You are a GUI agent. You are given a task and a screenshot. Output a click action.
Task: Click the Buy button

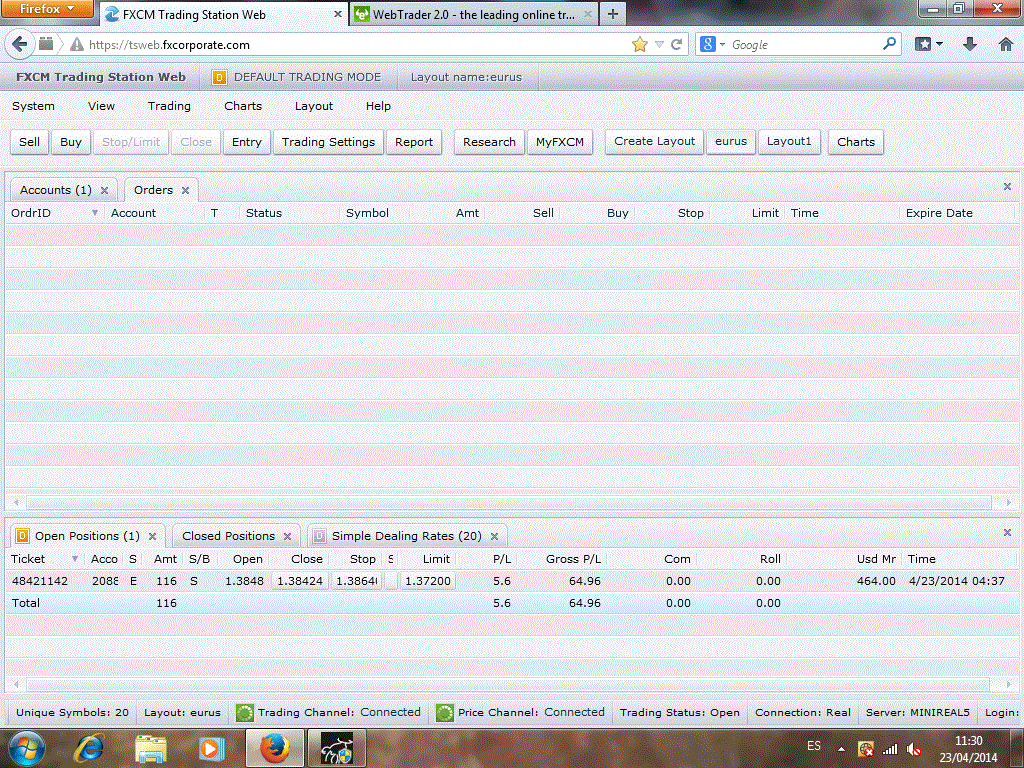click(71, 142)
